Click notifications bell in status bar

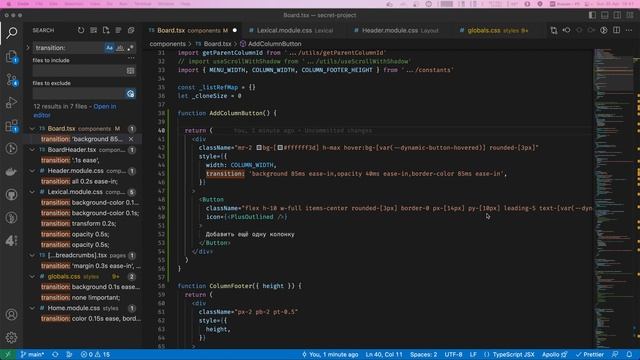tap(629, 354)
